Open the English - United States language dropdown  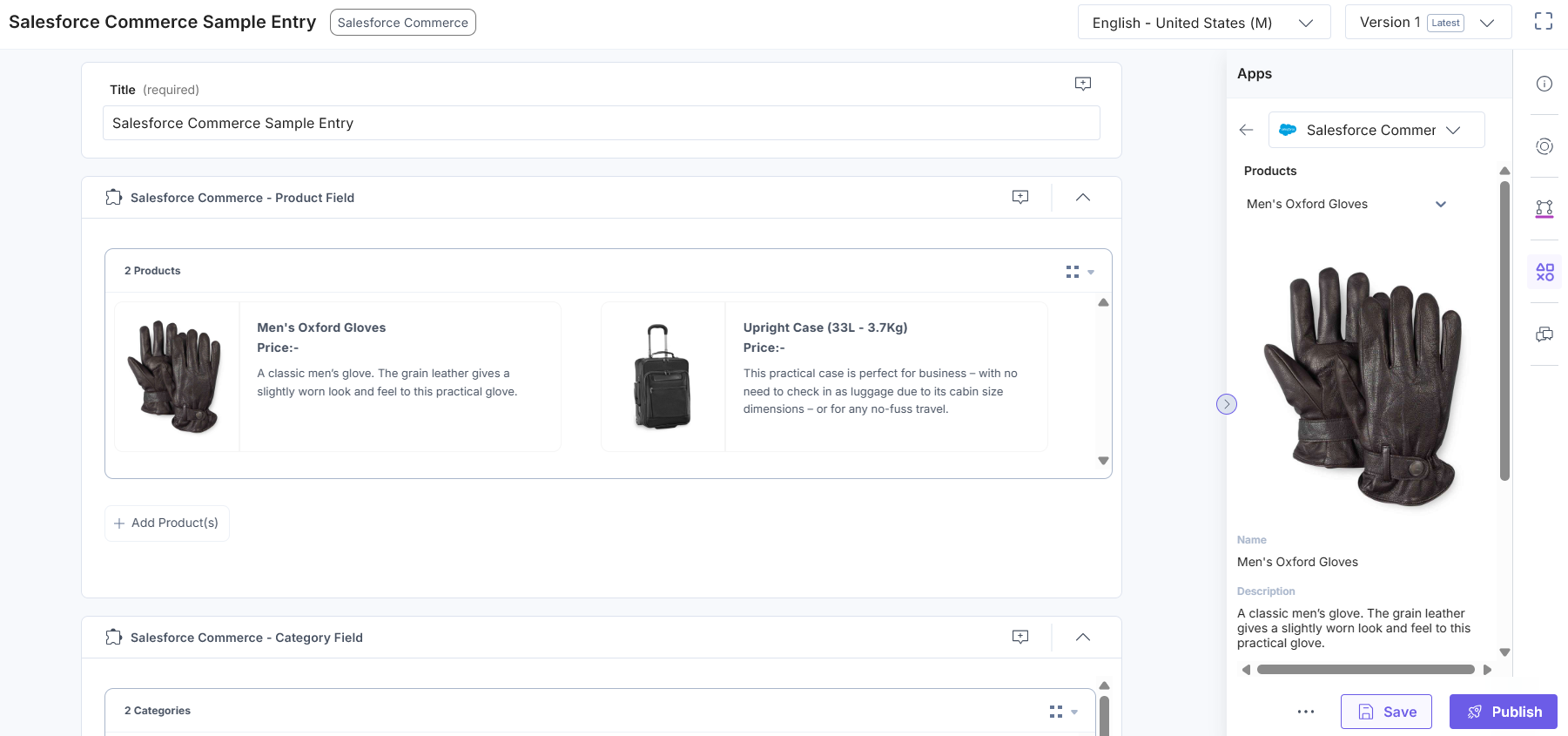point(1203,23)
